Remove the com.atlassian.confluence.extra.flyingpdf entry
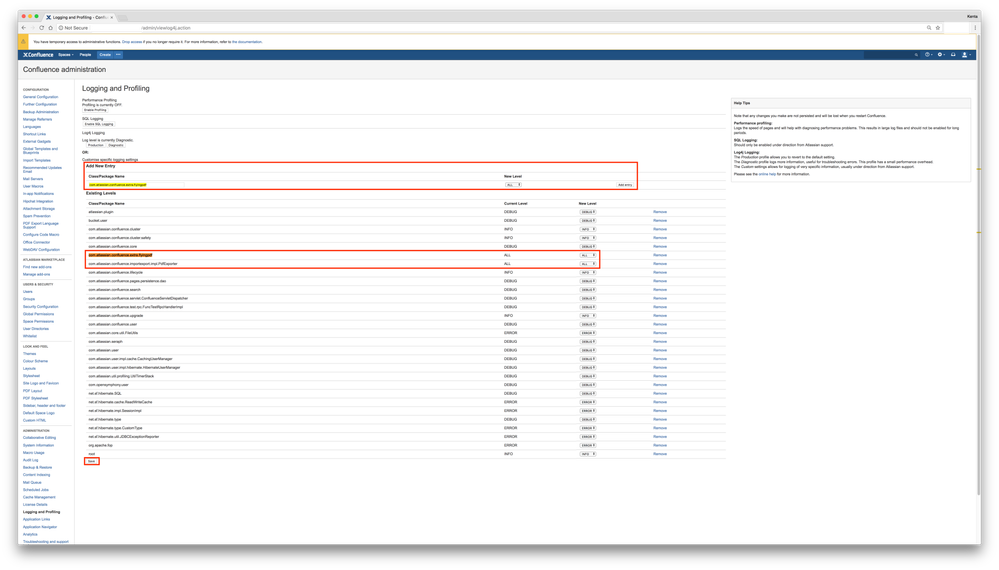 pyautogui.click(x=660, y=255)
